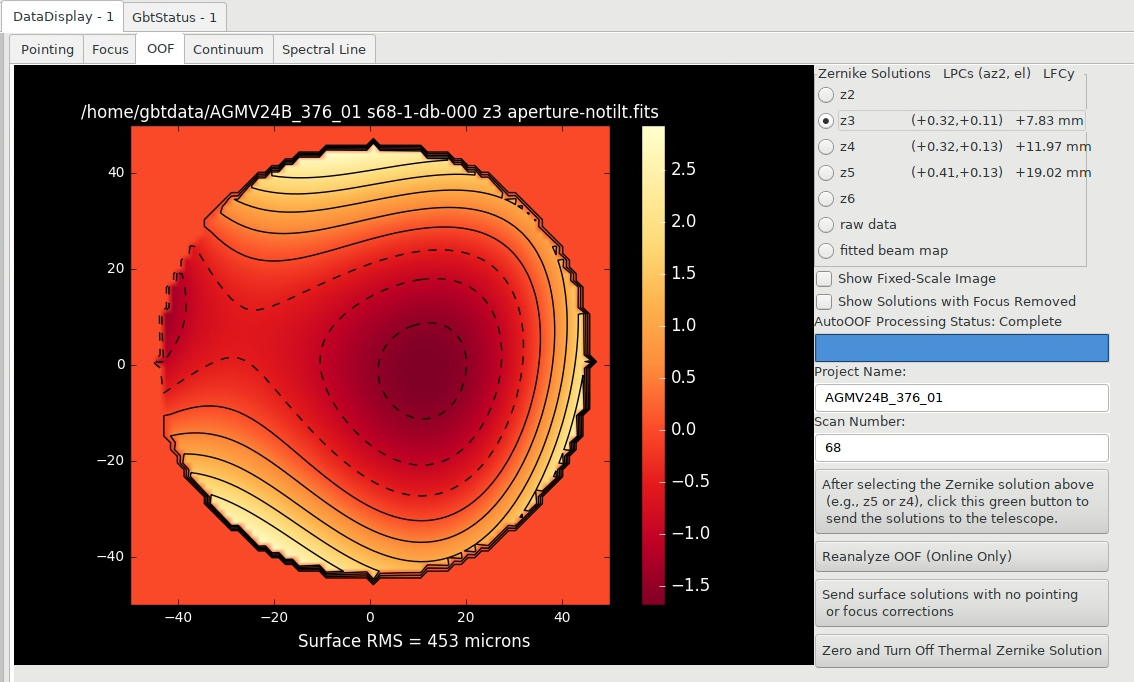Toggle Show Solutions with Focus Removed
1134x682 pixels.
click(x=824, y=302)
